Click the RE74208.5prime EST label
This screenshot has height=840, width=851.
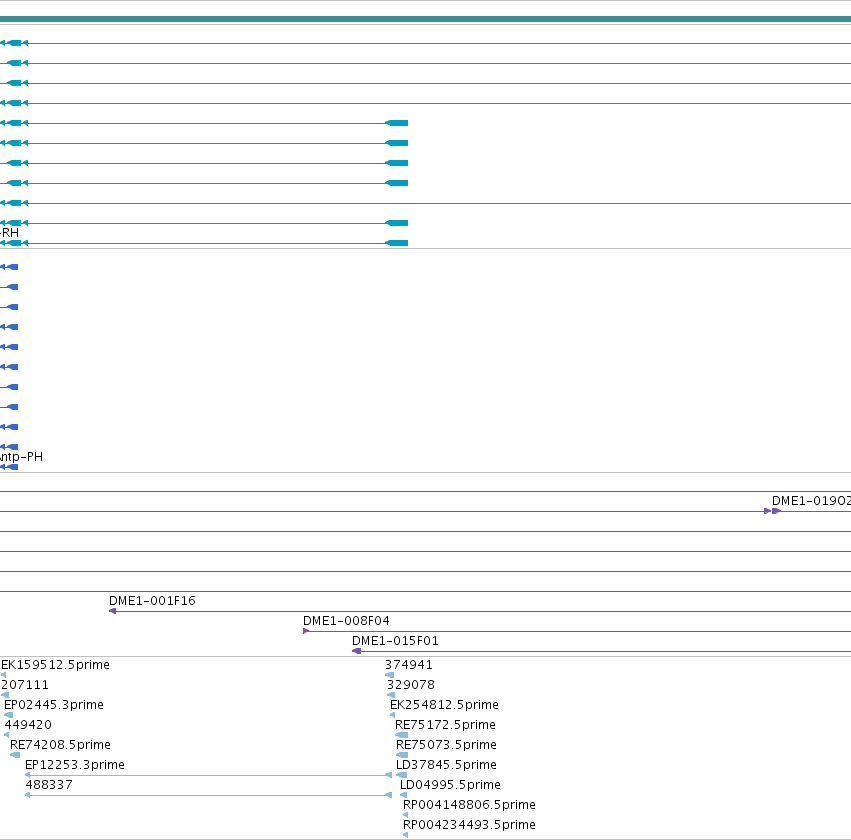[60, 745]
